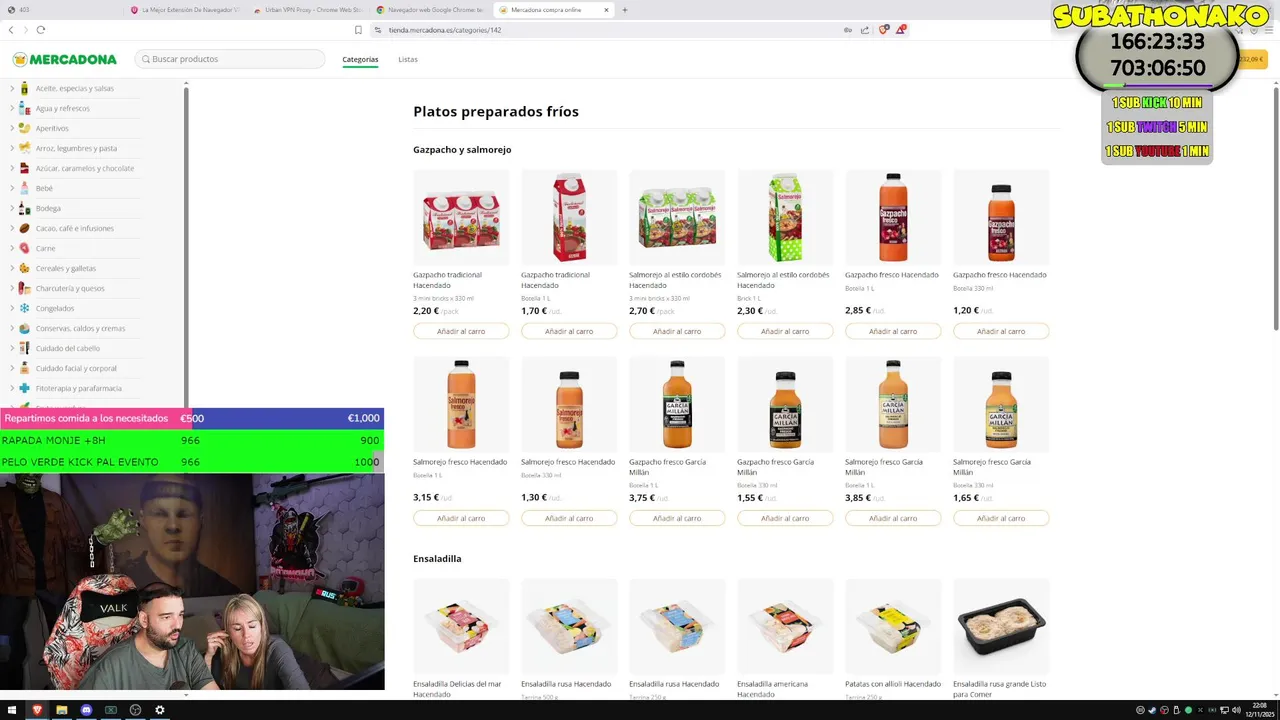Expand Cuidado facial y corporal category
Viewport: 1280px width, 720px height.
[x=12, y=368]
